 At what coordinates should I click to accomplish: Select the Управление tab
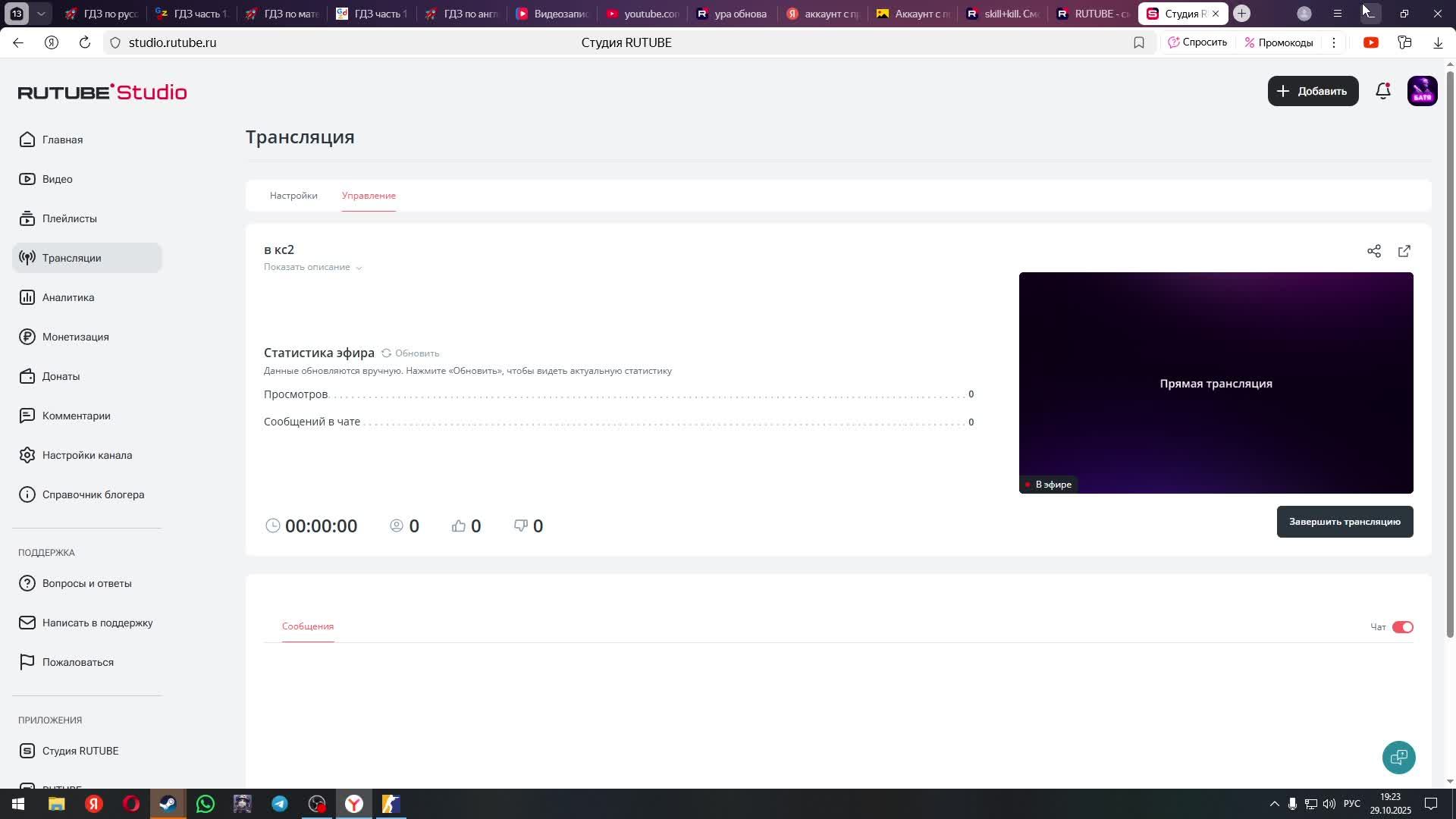(369, 196)
